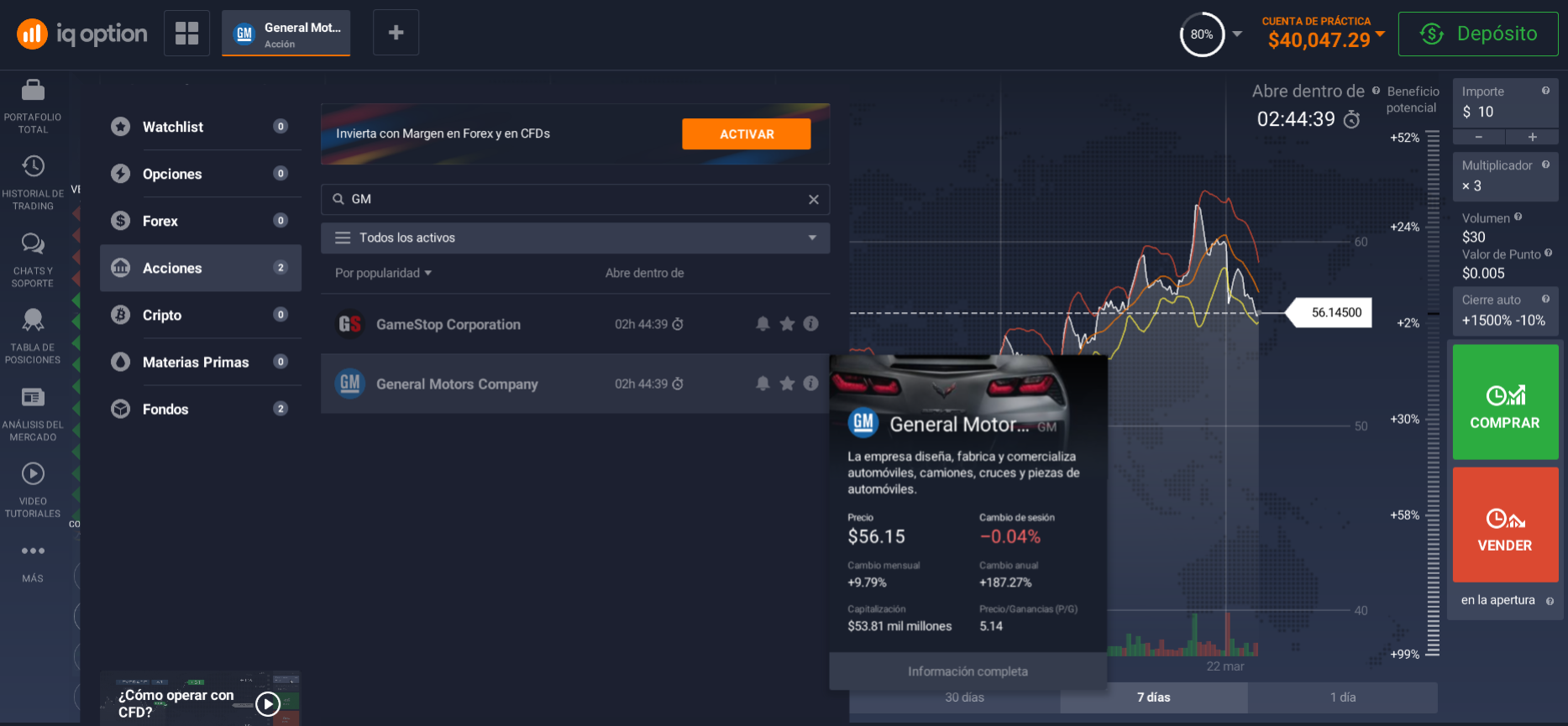This screenshot has height=726, width=1568.
Task: Add General Motors Company to favorites star
Action: [x=787, y=383]
